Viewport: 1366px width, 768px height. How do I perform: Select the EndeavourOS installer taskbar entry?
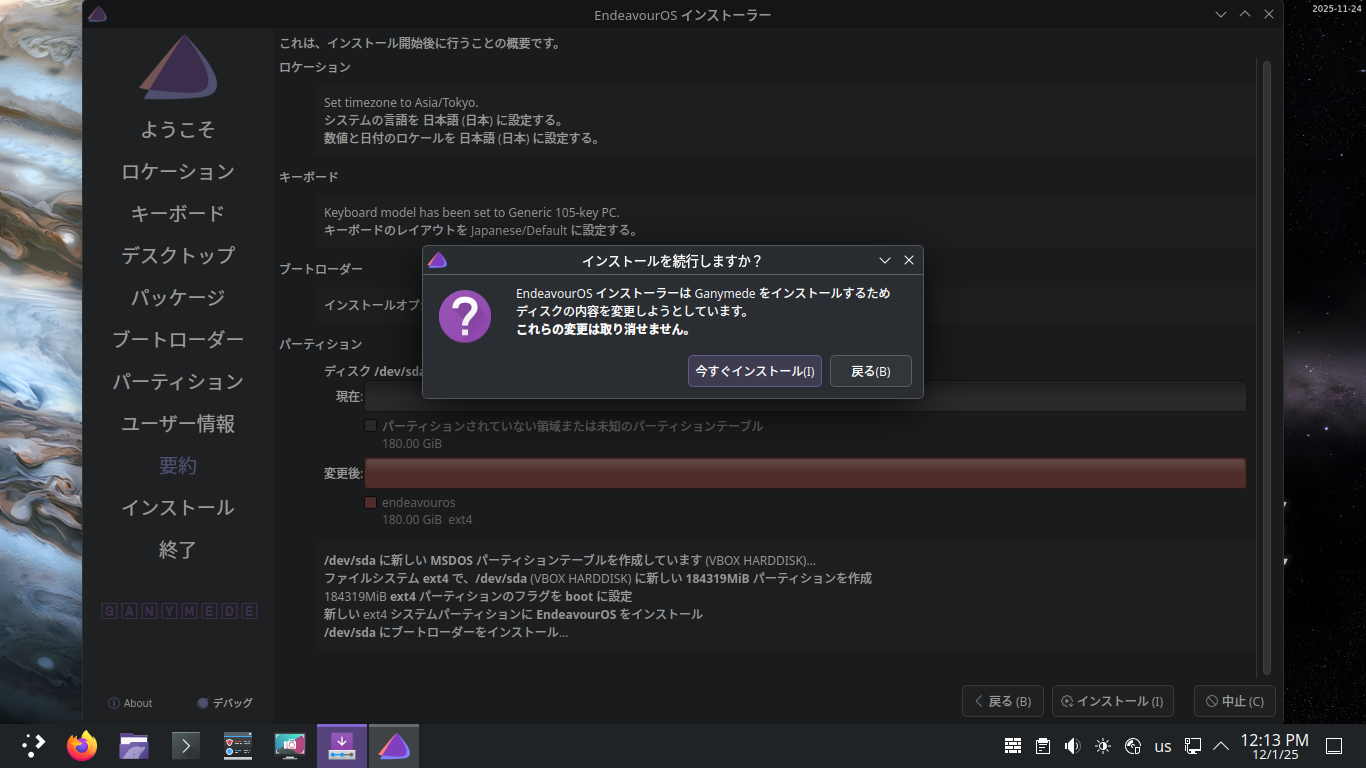(394, 746)
